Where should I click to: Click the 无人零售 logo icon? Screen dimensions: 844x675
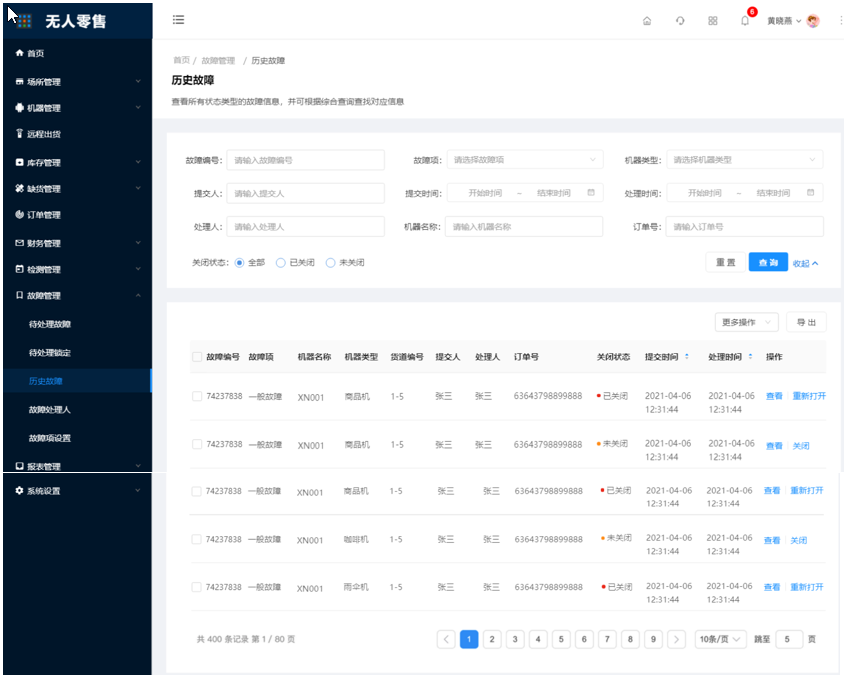[24, 21]
